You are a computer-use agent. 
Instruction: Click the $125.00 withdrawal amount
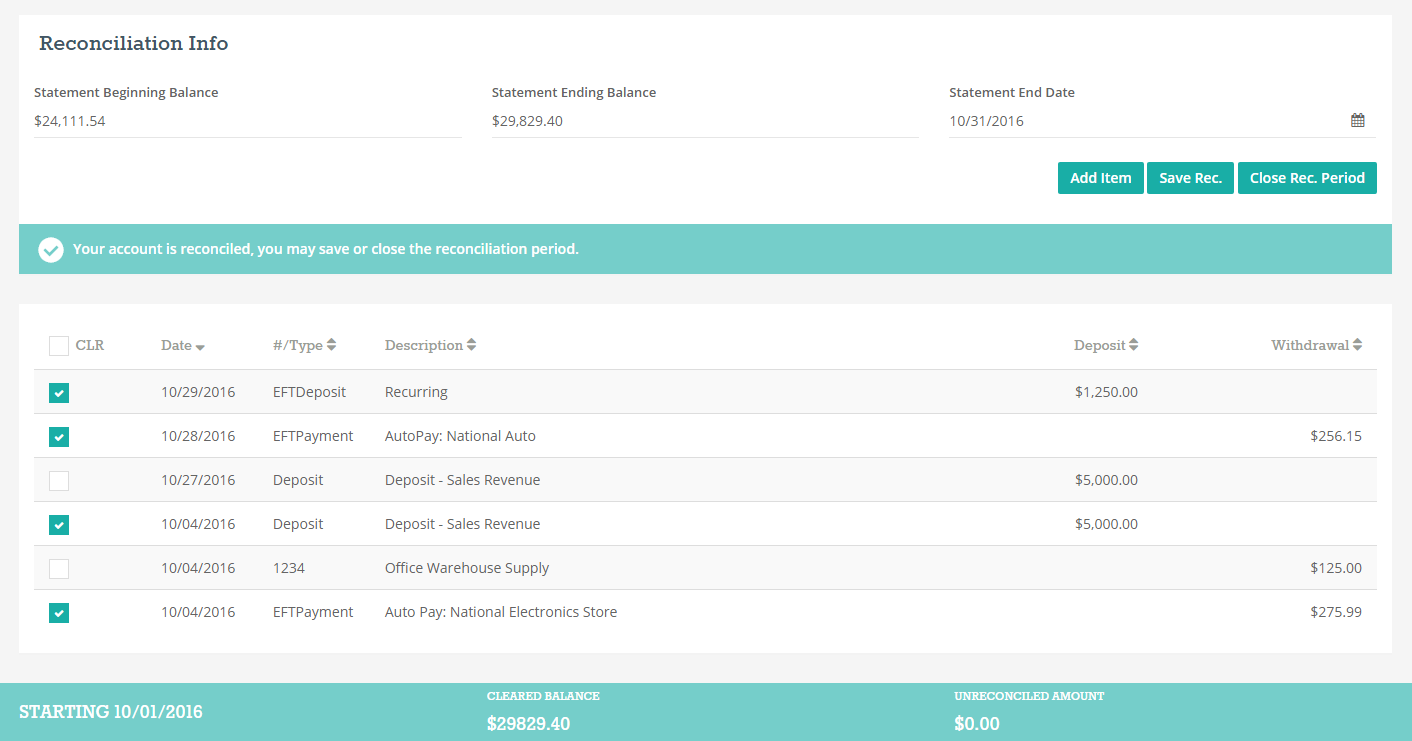point(1336,568)
